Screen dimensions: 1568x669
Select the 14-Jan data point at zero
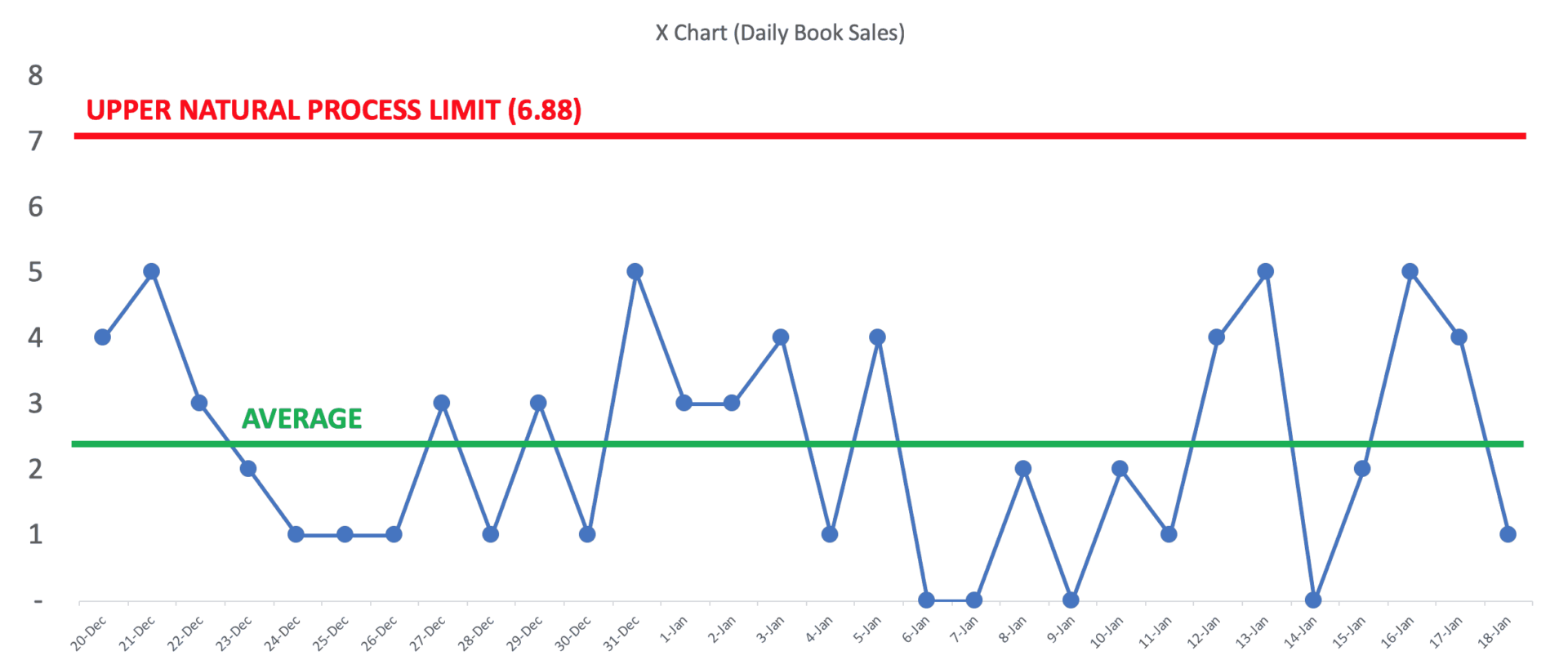pos(1313,600)
